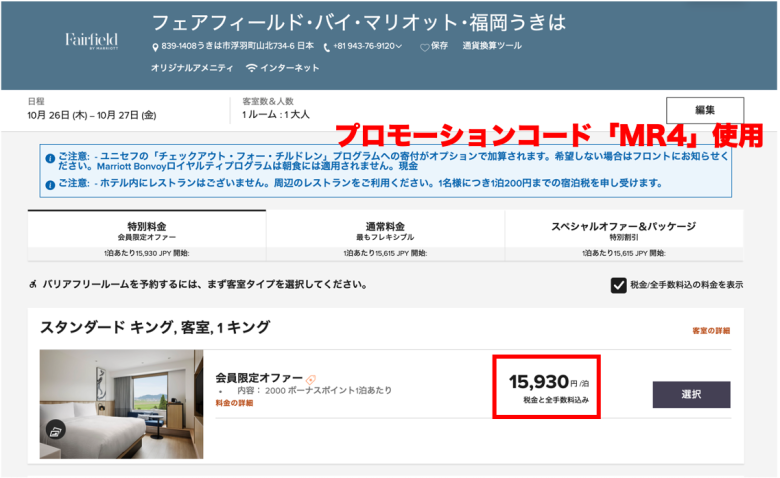Click the オリジナルアメニティ link
This screenshot has height=478, width=780.
[192, 68]
